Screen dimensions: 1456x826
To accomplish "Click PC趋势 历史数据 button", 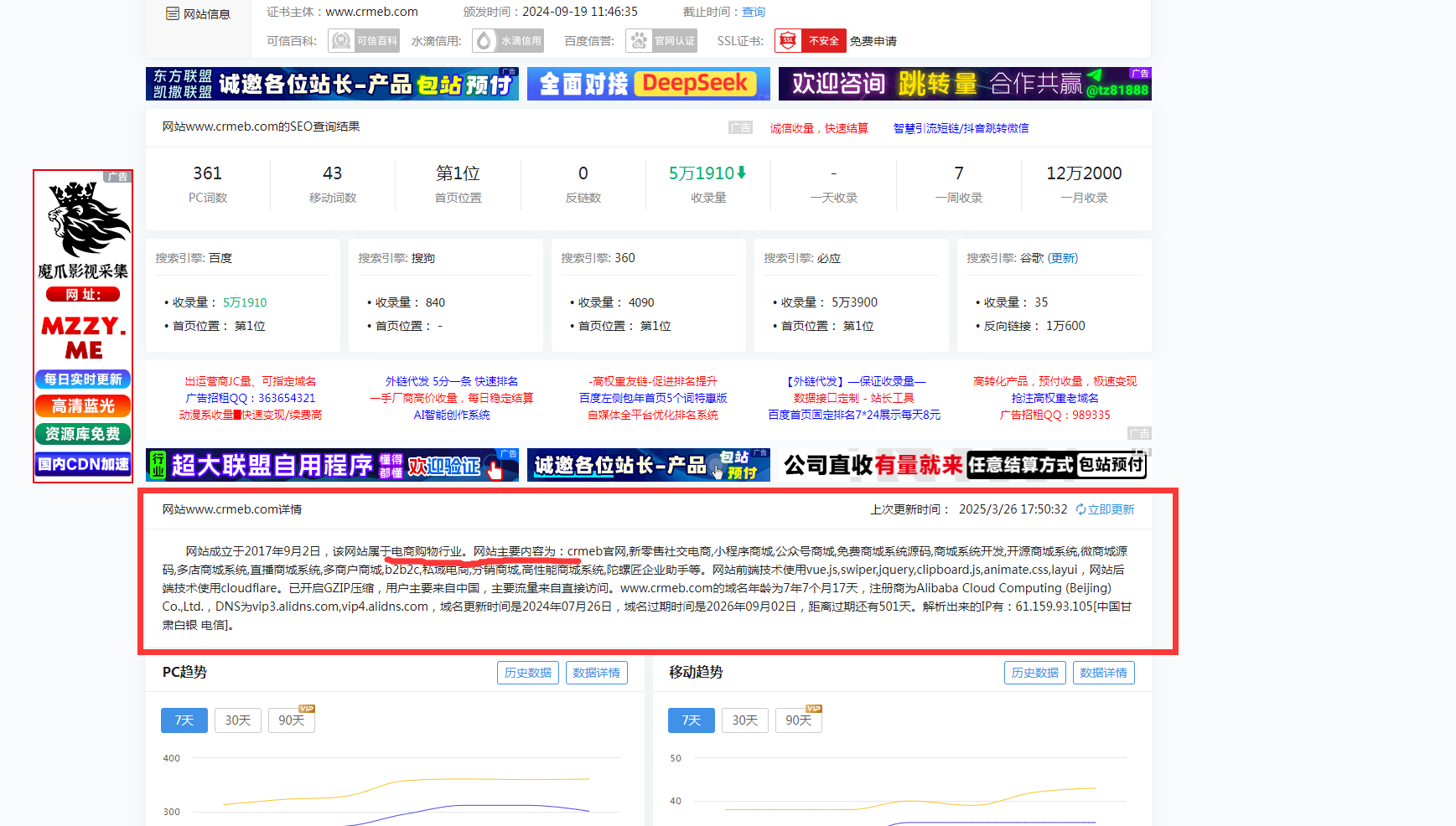I will point(528,673).
